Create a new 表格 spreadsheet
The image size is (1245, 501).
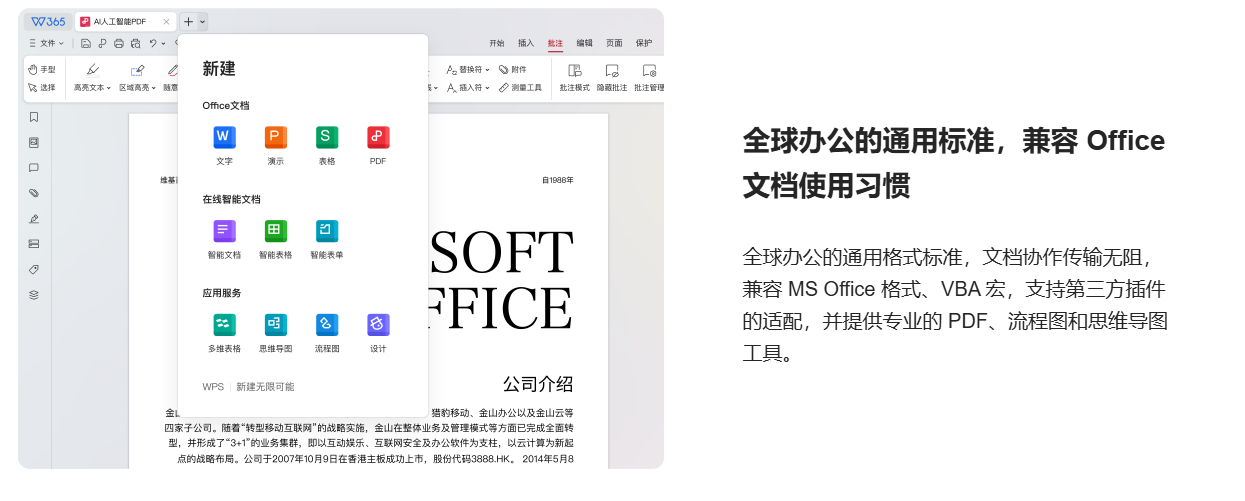pyautogui.click(x=327, y=138)
